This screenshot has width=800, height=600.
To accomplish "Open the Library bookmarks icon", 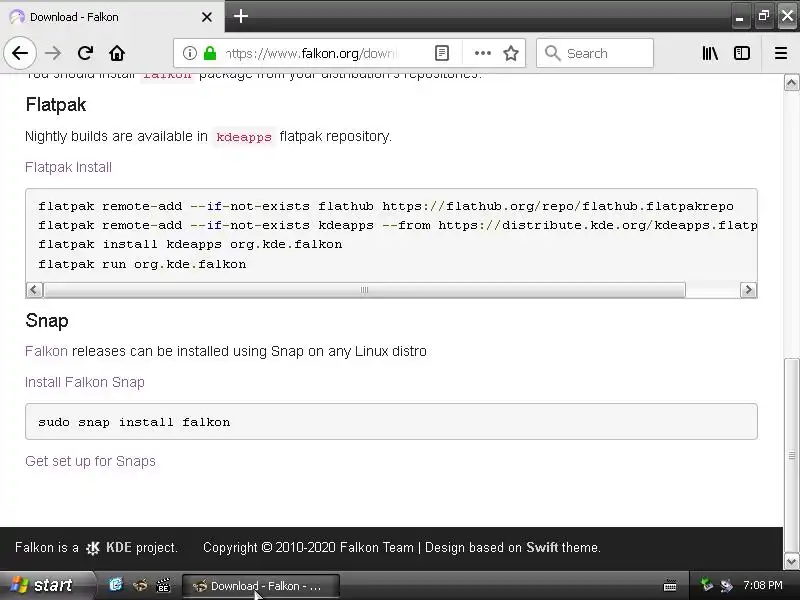I will click(710, 53).
